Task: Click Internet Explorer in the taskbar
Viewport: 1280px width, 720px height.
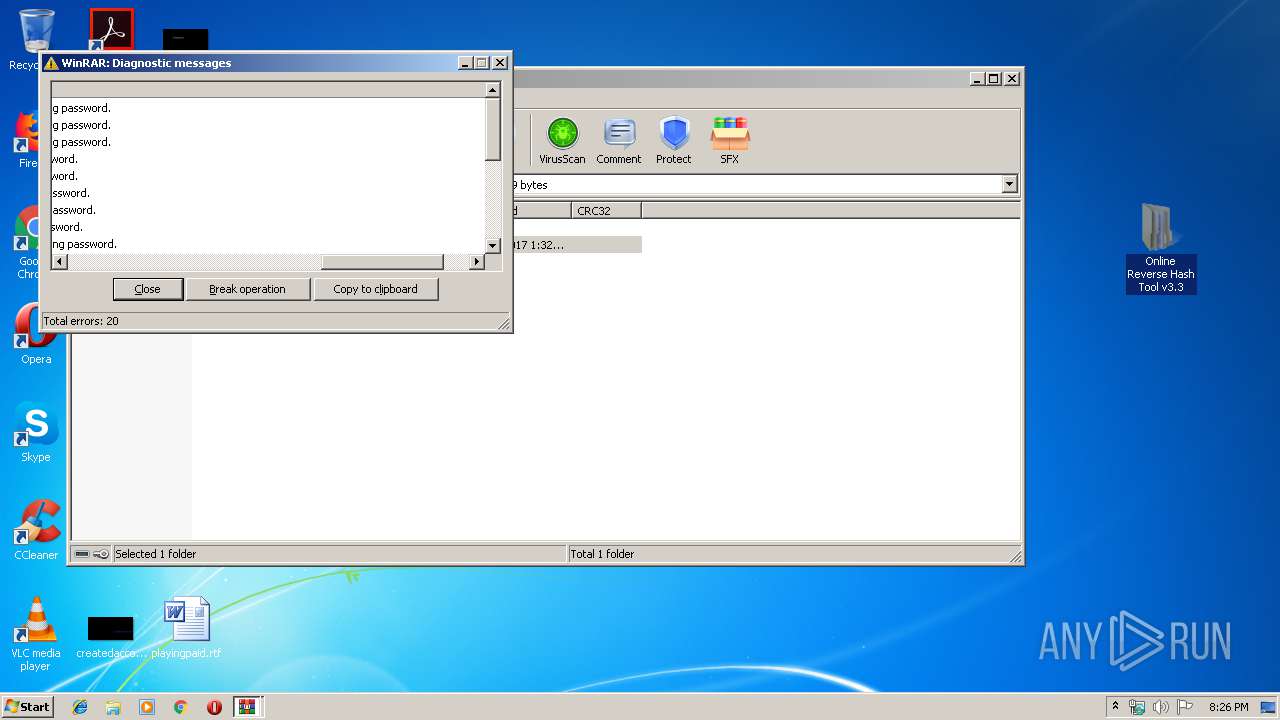Action: 80,707
